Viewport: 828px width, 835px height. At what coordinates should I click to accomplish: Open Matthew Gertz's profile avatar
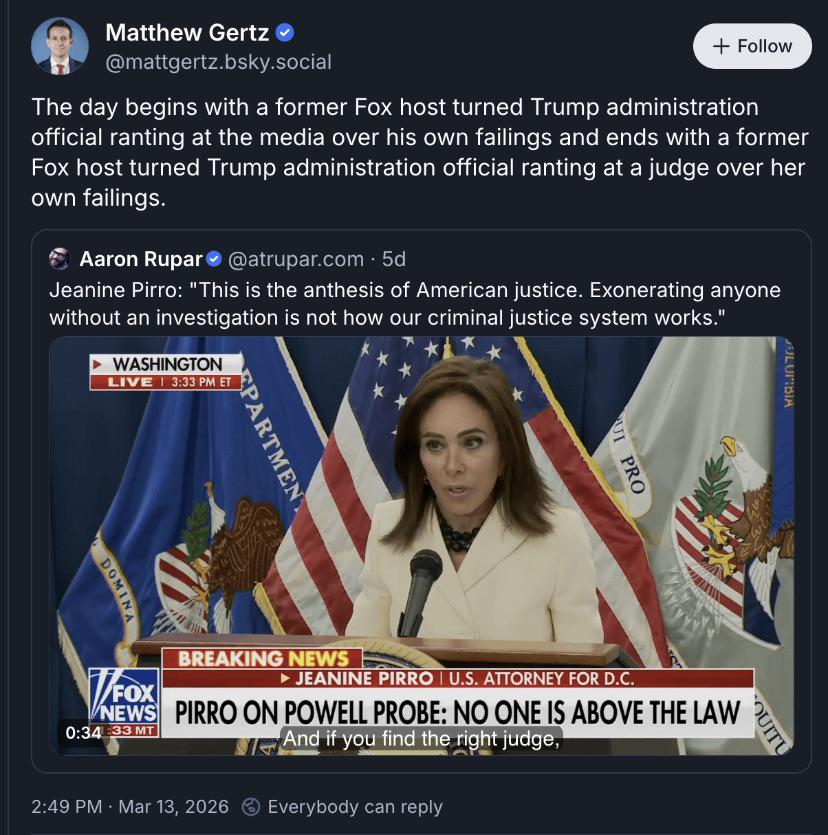(x=59, y=46)
